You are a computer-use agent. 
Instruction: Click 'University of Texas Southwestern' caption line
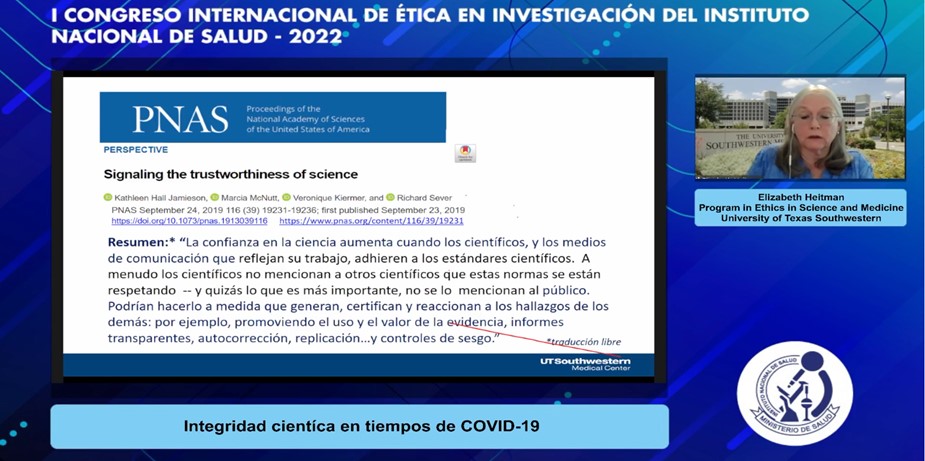pos(801,218)
